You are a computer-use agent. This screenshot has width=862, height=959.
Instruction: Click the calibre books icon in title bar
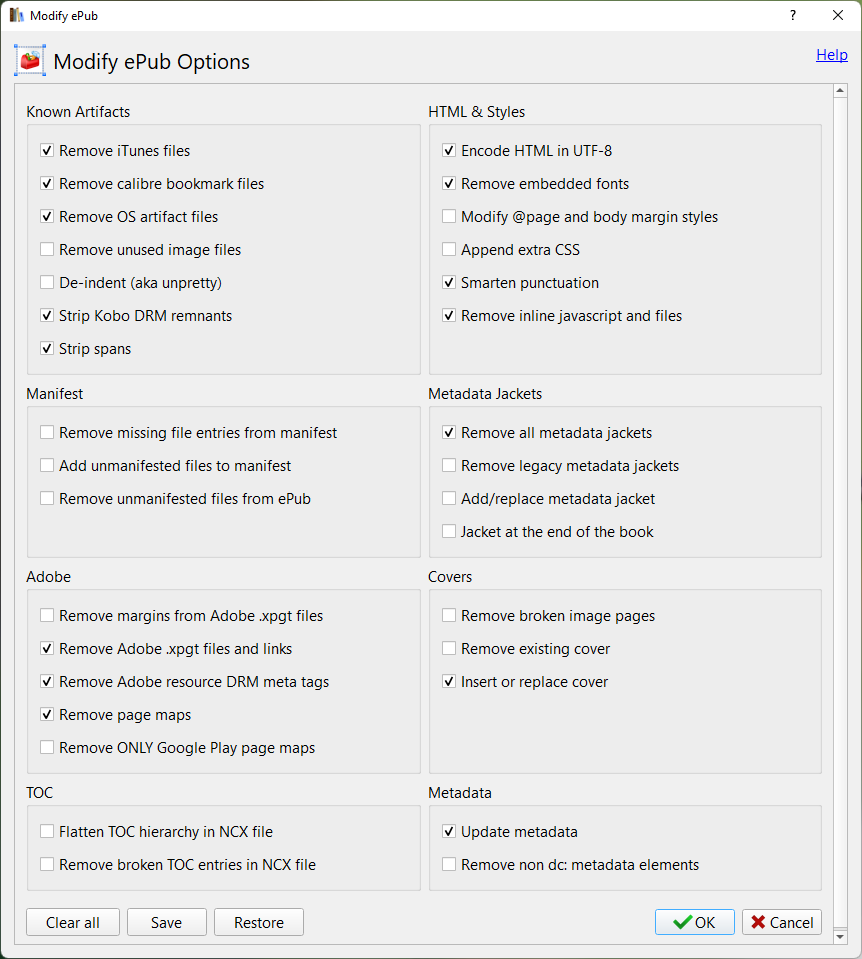point(16,15)
